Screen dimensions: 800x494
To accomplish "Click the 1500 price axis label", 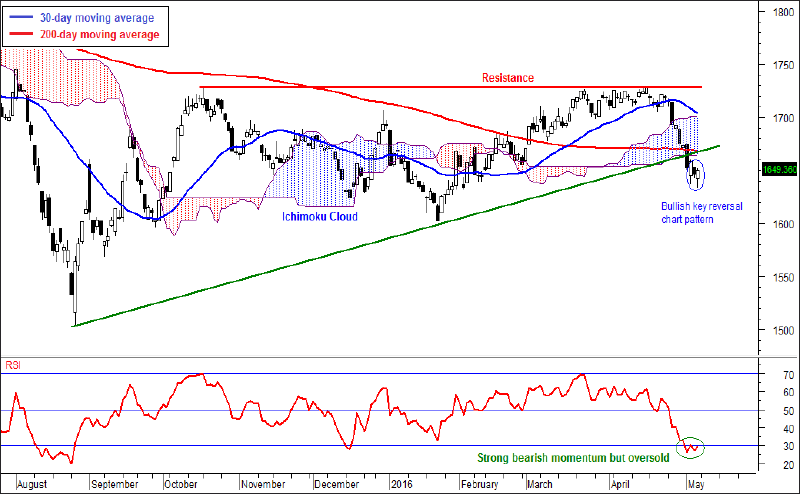I will click(x=783, y=330).
